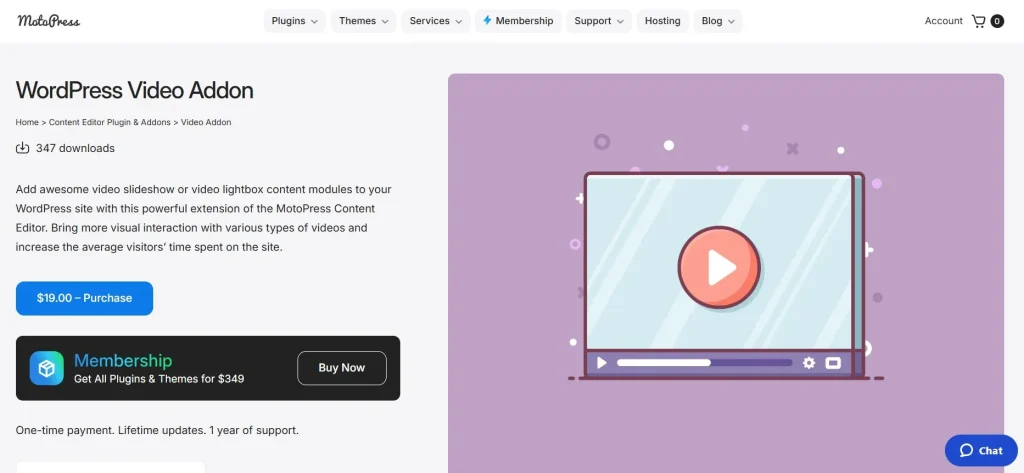Open Content Editor Plugin & Addons breadcrumb
Screen dimensions: 1024x473
coord(109,122)
